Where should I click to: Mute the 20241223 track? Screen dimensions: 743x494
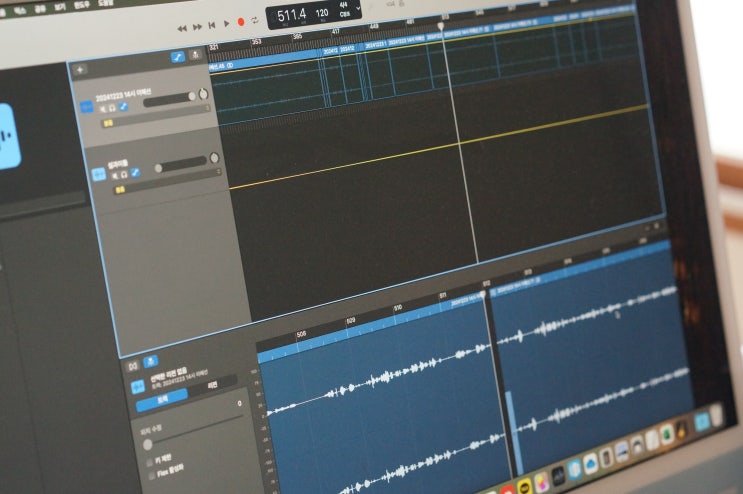pos(102,109)
